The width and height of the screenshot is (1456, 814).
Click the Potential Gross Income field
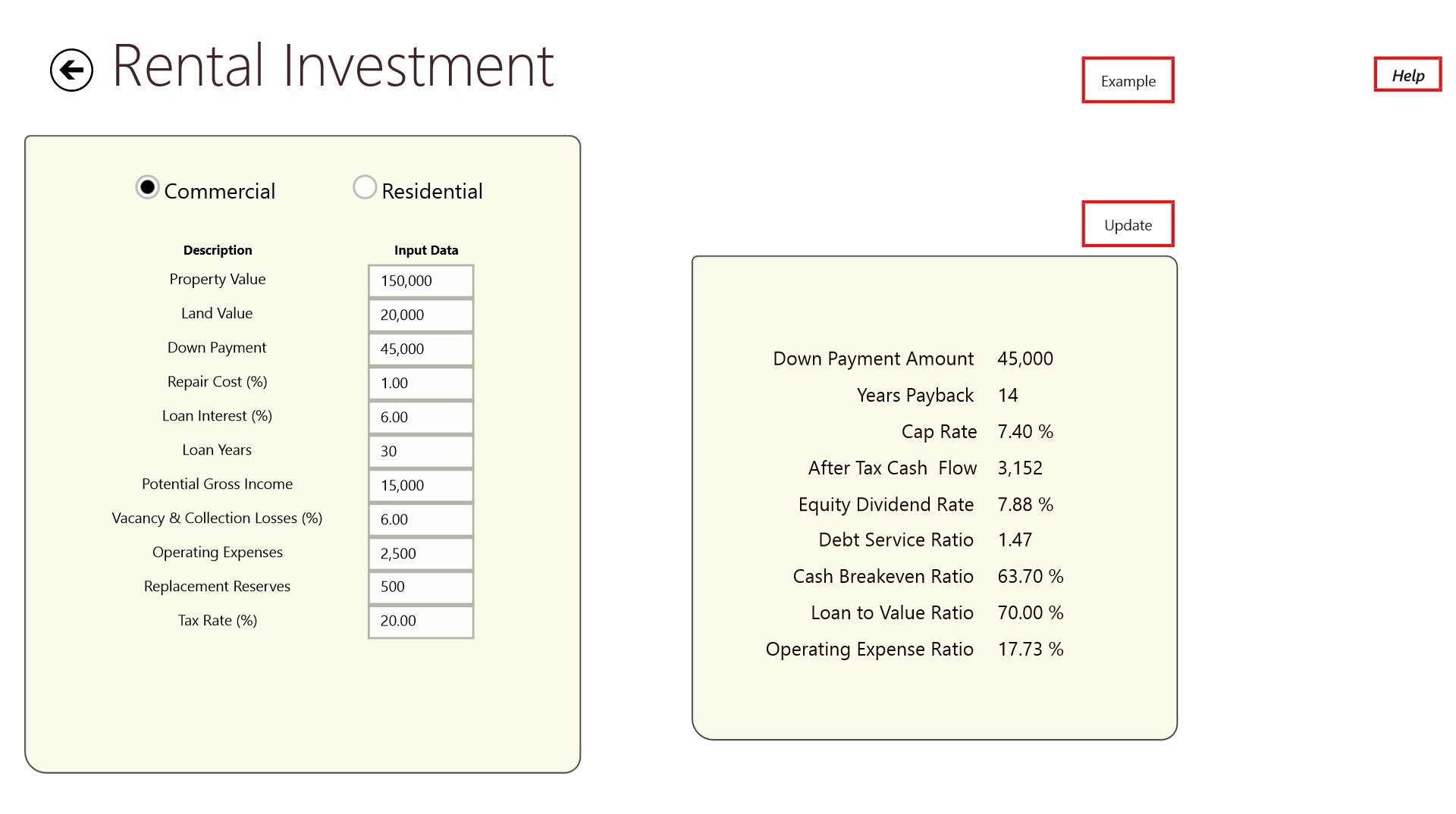[421, 486]
